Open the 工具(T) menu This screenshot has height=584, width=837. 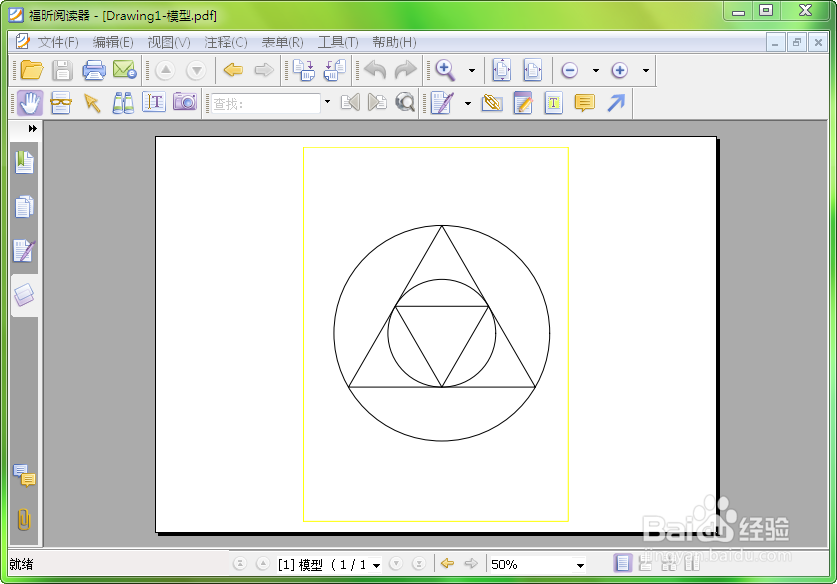coord(338,42)
